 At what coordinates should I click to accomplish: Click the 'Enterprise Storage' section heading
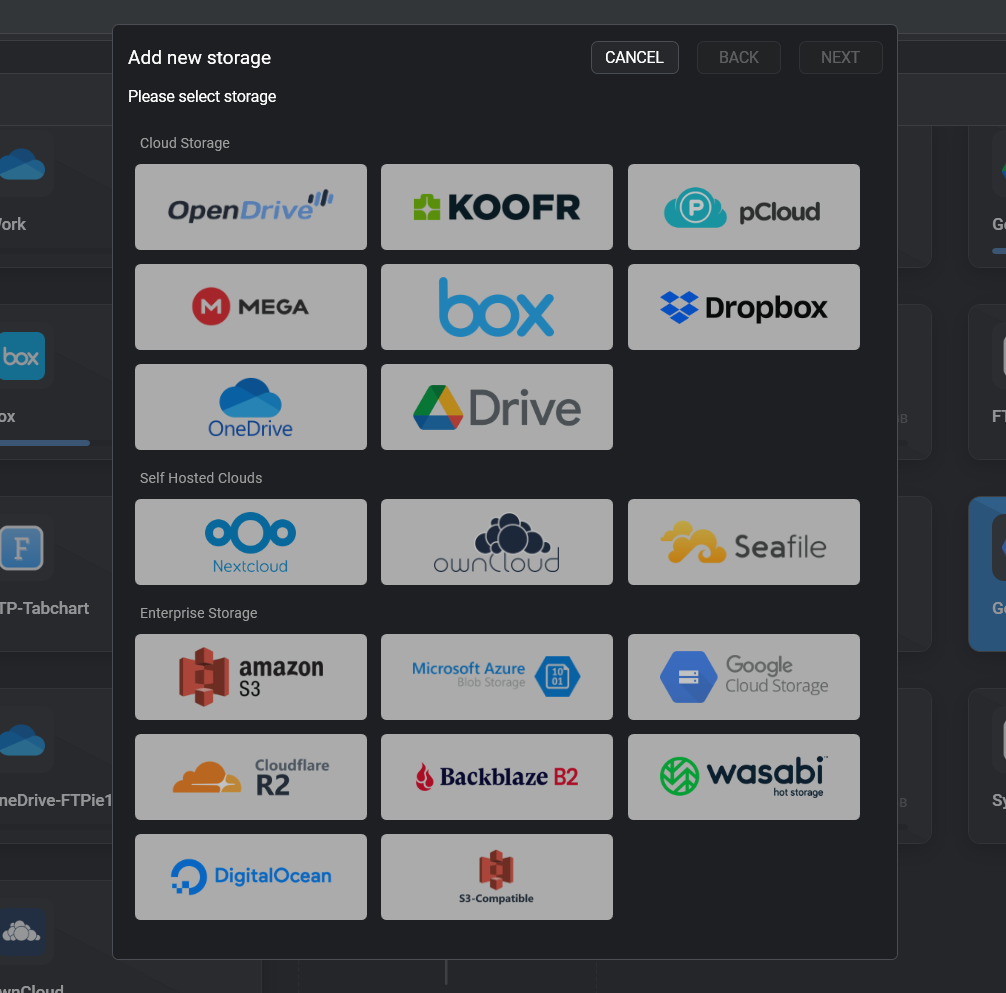[x=198, y=613]
